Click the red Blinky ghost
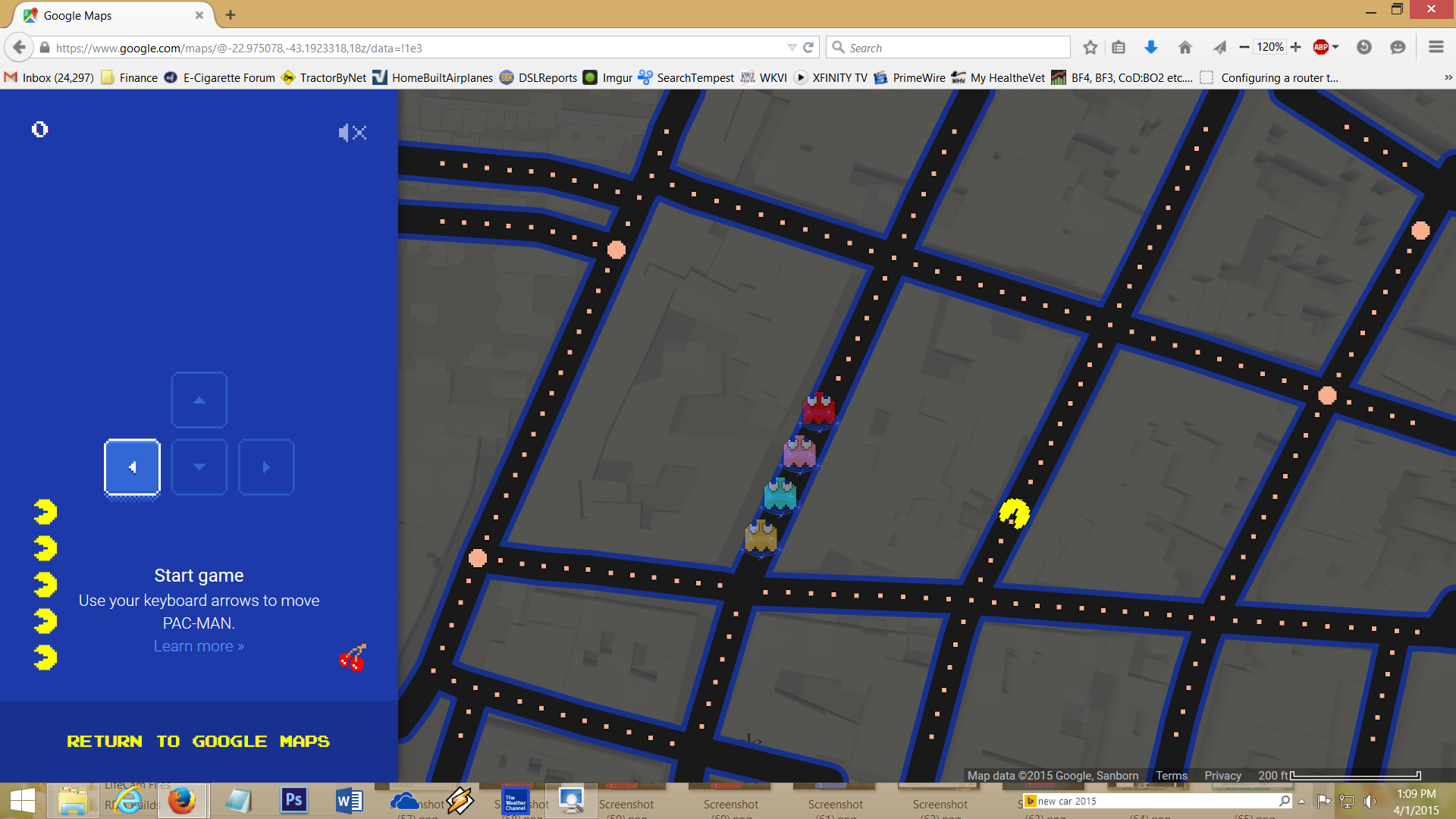The height and width of the screenshot is (819, 1456). [819, 409]
